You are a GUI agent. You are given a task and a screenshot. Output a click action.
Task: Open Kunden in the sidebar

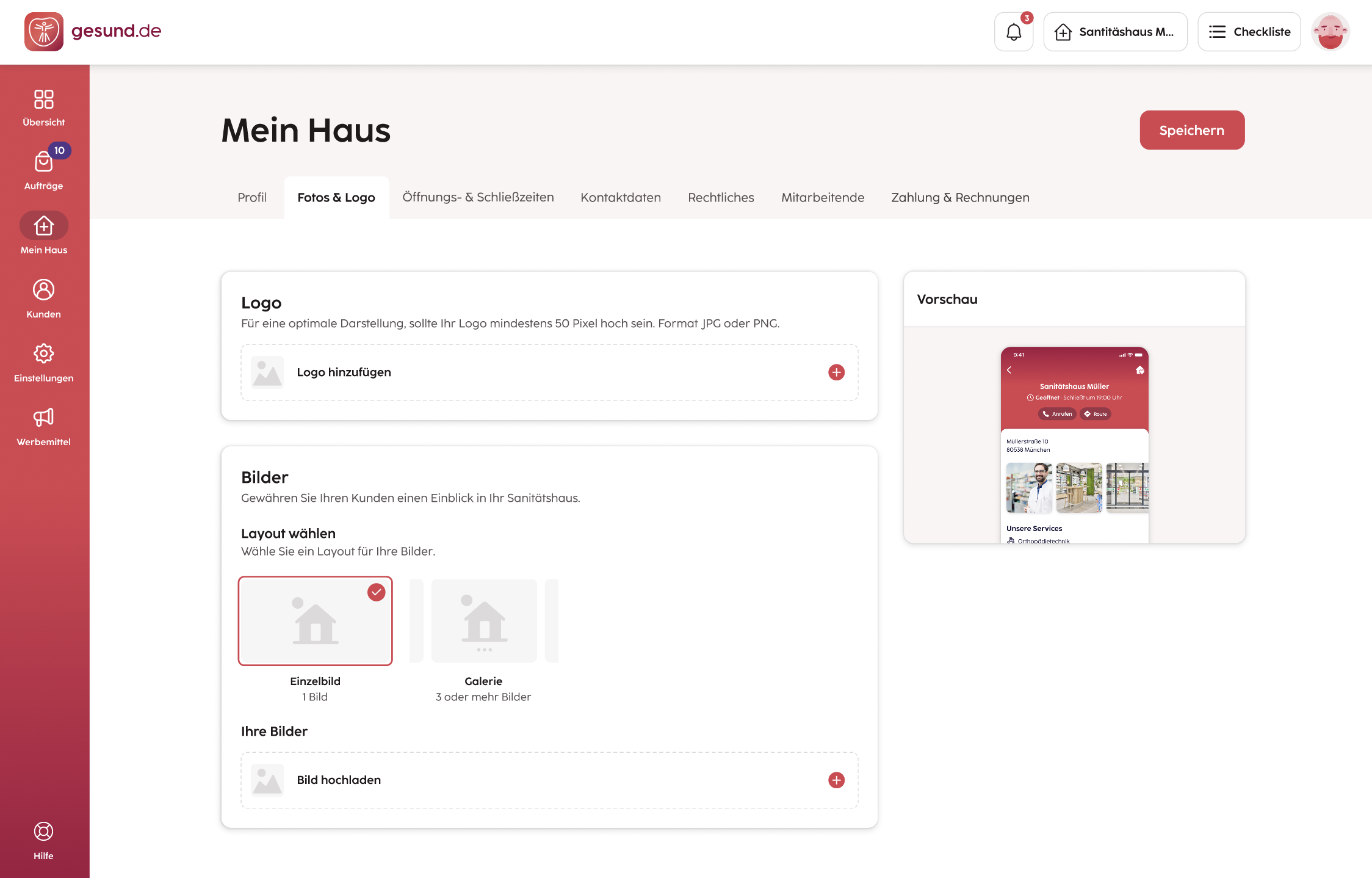tap(44, 299)
